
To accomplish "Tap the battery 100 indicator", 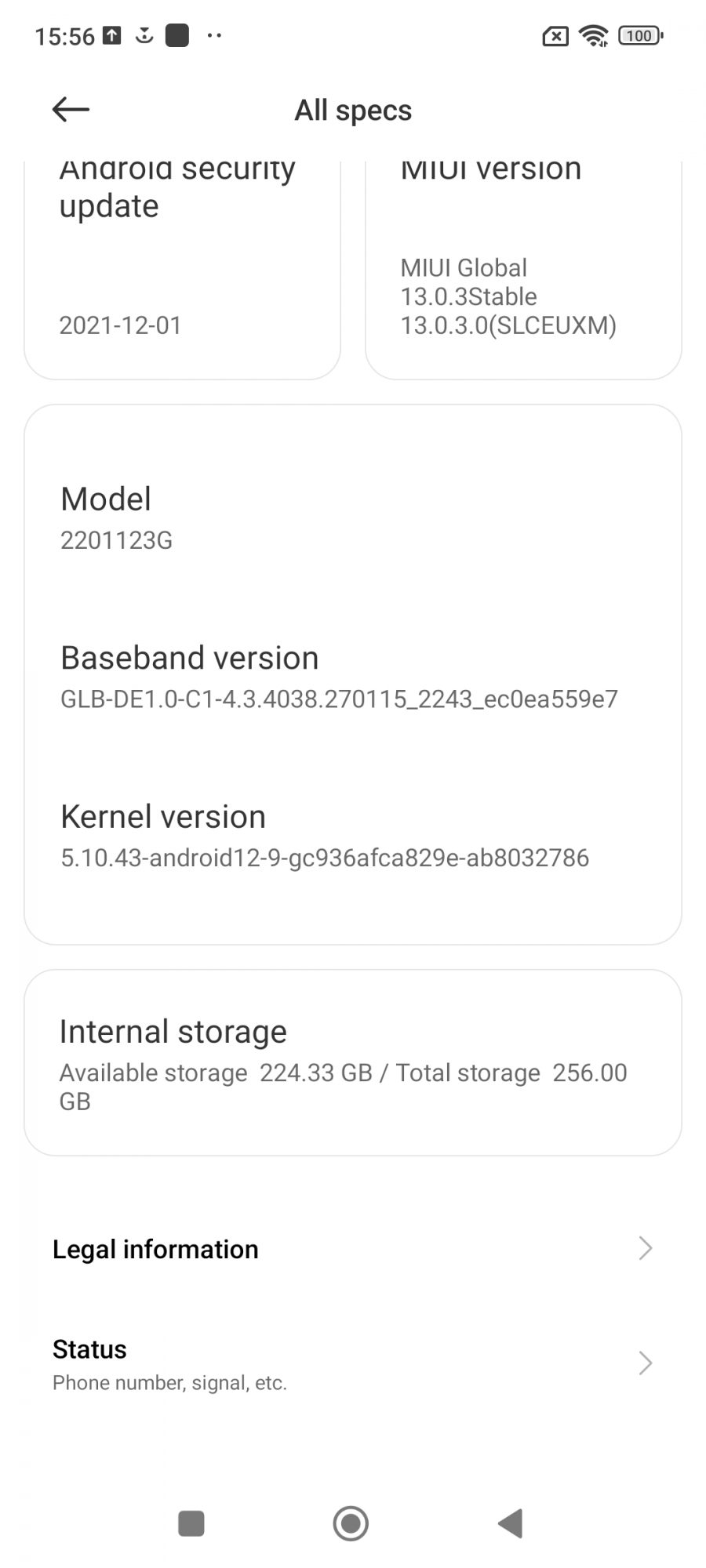I will pos(640,35).
